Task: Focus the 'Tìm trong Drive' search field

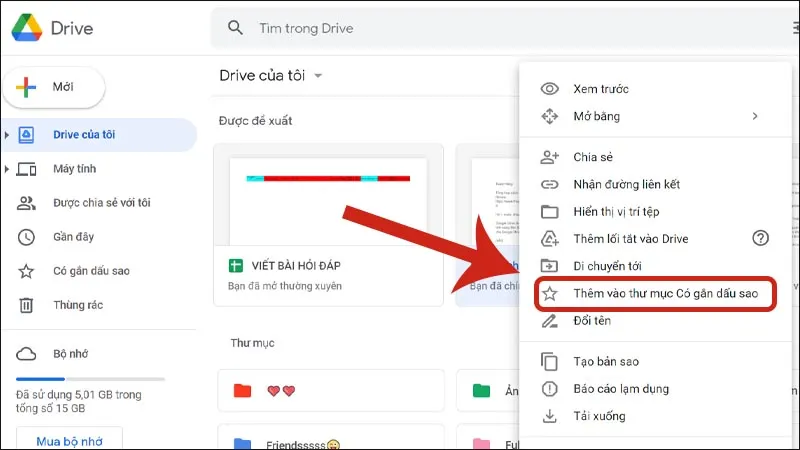Action: 505,28
